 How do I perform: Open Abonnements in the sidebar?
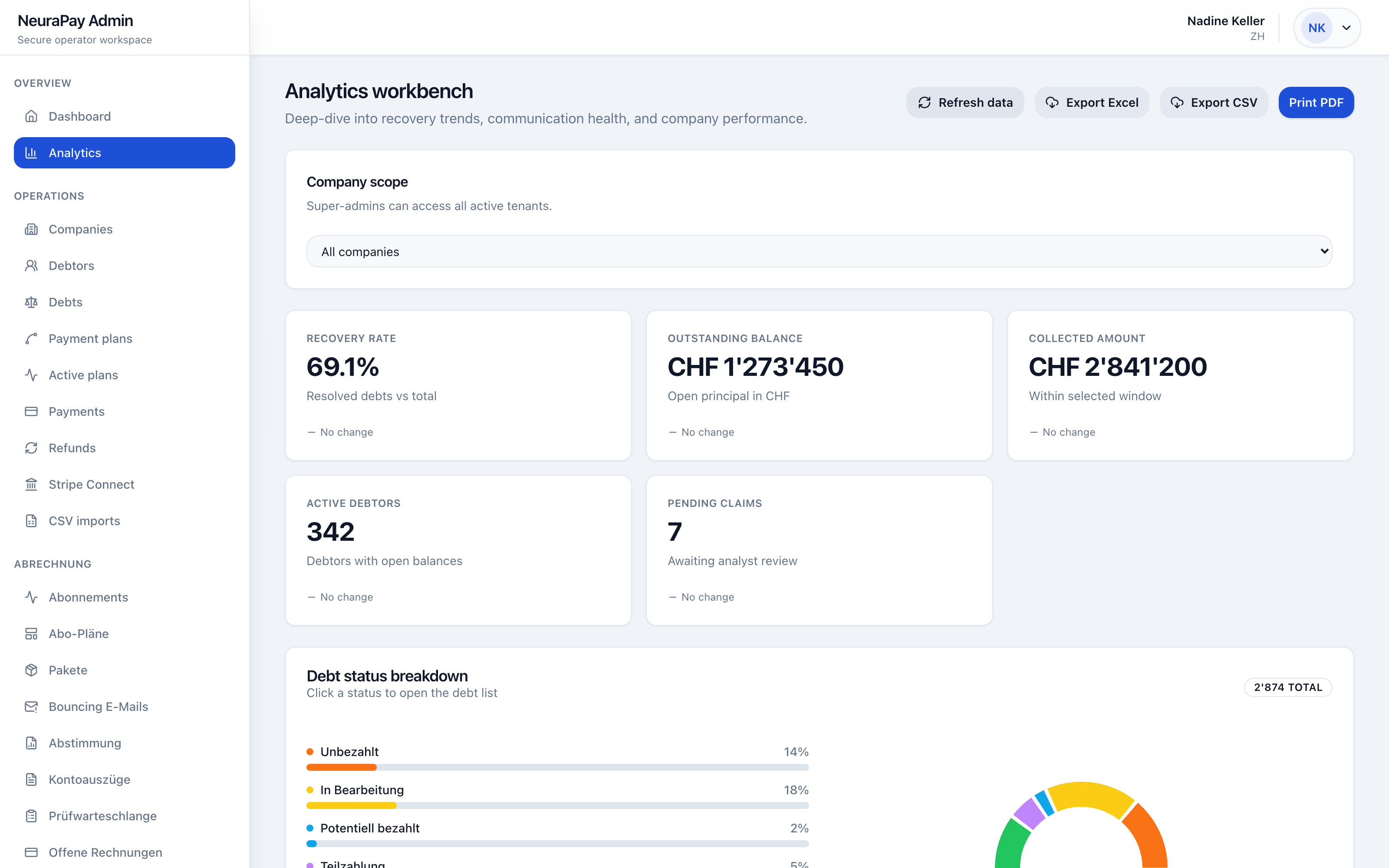tap(125, 597)
